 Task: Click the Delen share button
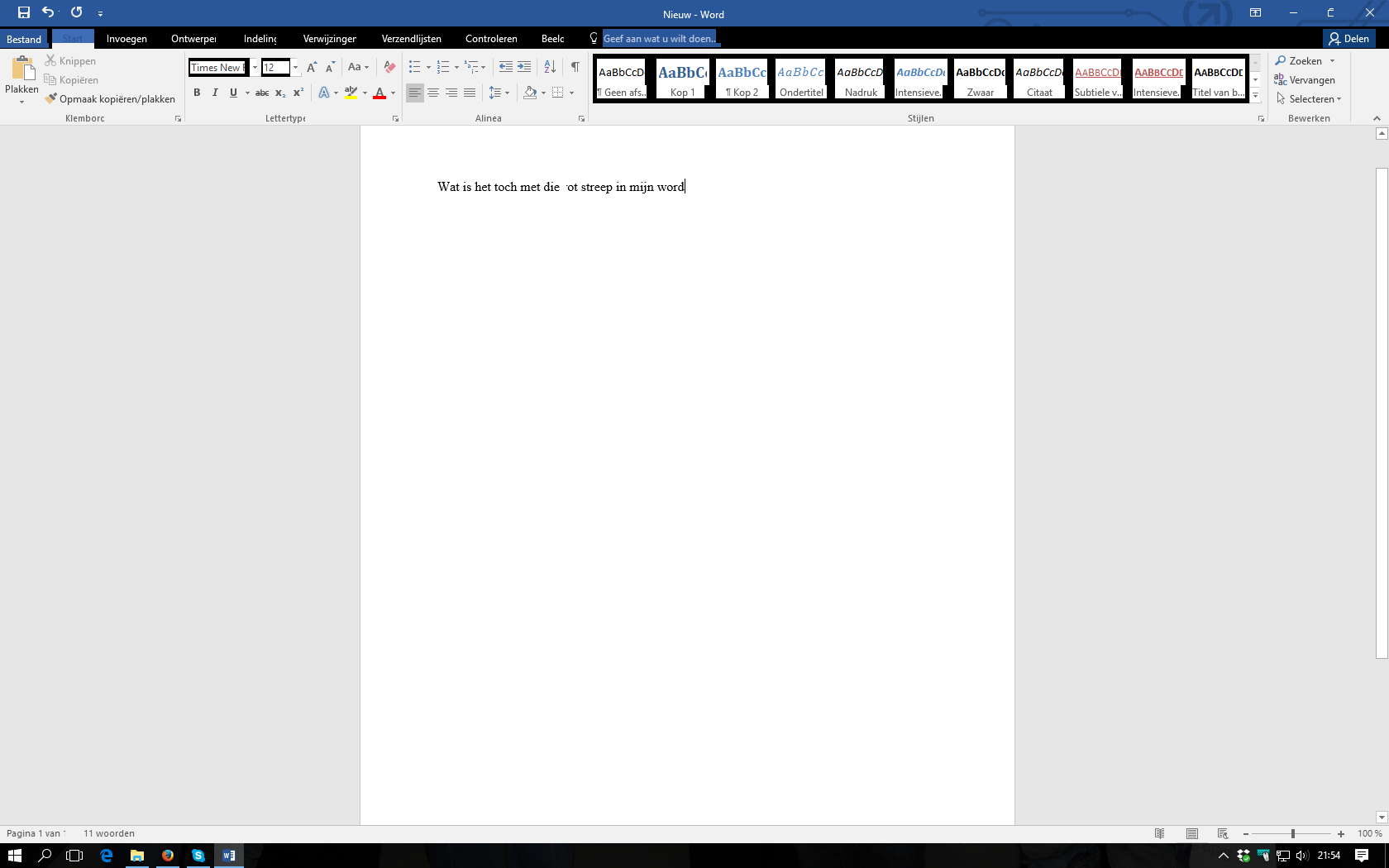click(x=1349, y=39)
